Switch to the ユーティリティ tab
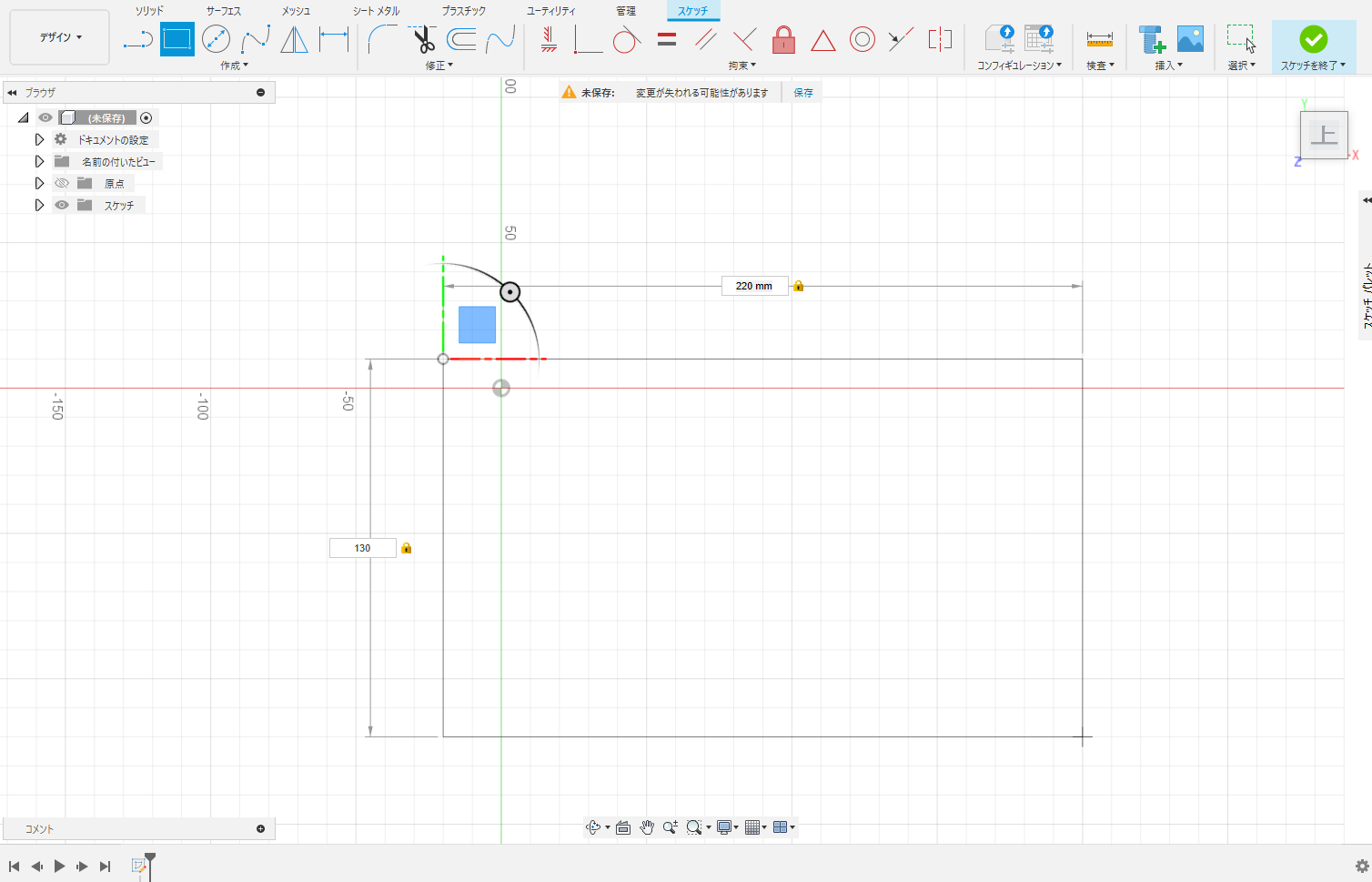1372x882 pixels. [550, 11]
